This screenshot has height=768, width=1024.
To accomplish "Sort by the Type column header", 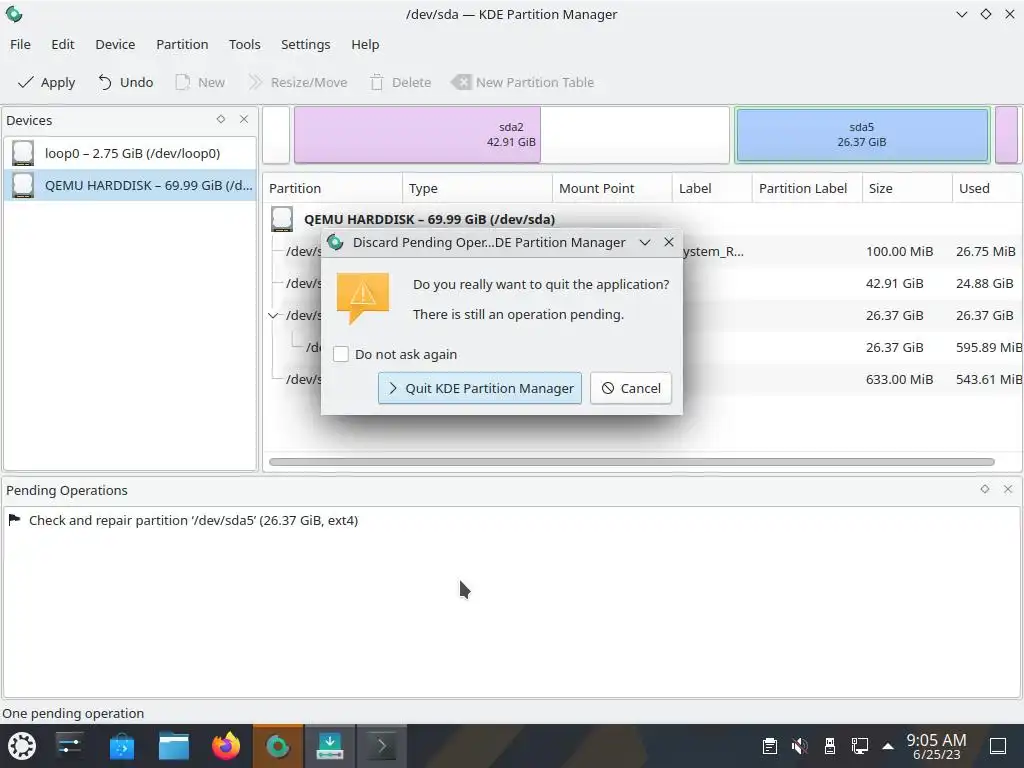I will pyautogui.click(x=477, y=188).
